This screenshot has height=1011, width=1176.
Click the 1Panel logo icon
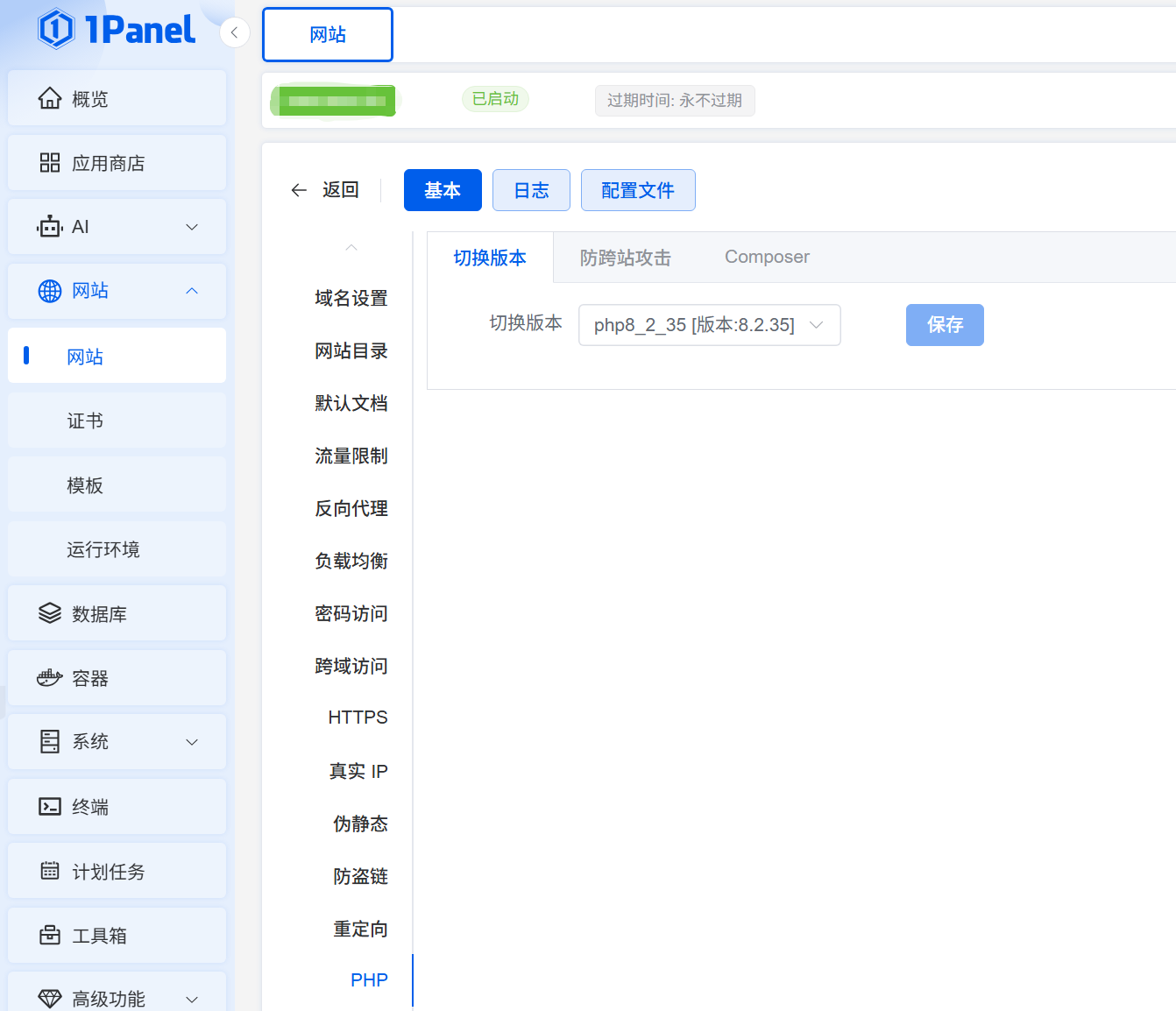(56, 29)
